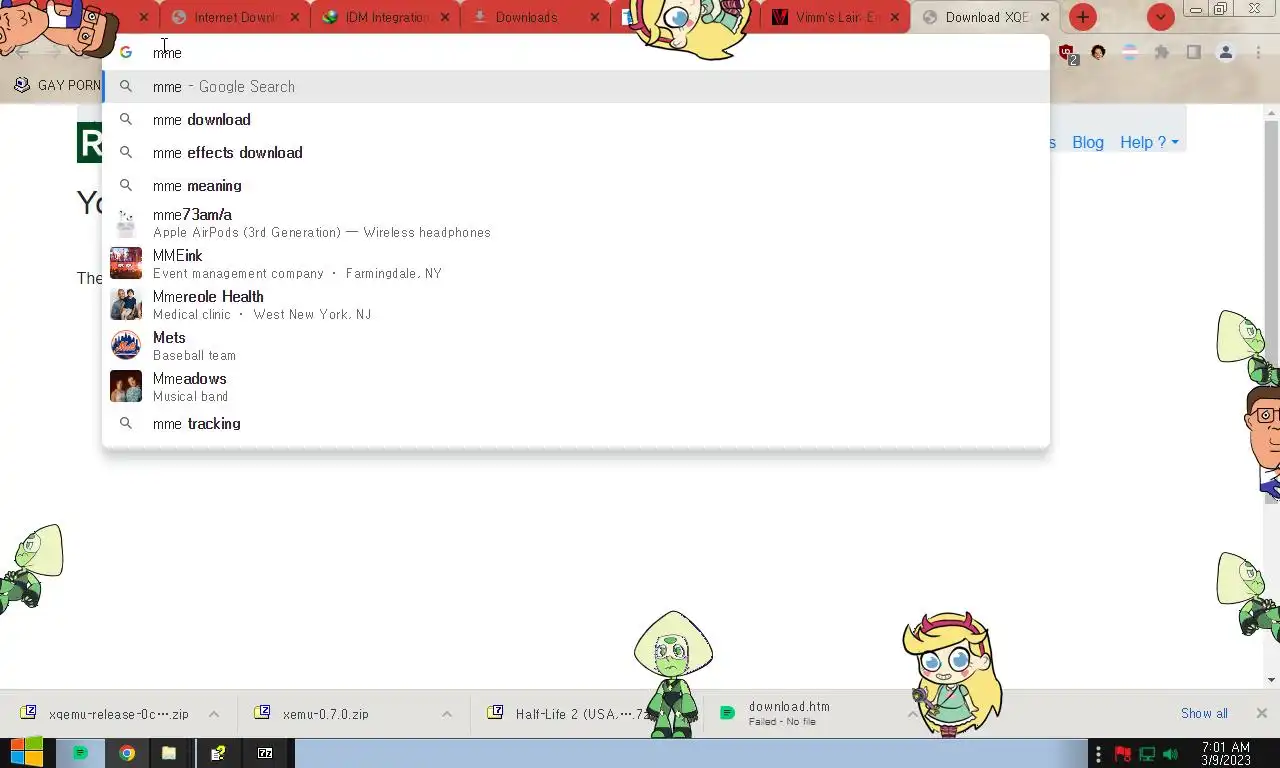Open Chrome from the taskbar
This screenshot has width=1280, height=768.
point(126,753)
